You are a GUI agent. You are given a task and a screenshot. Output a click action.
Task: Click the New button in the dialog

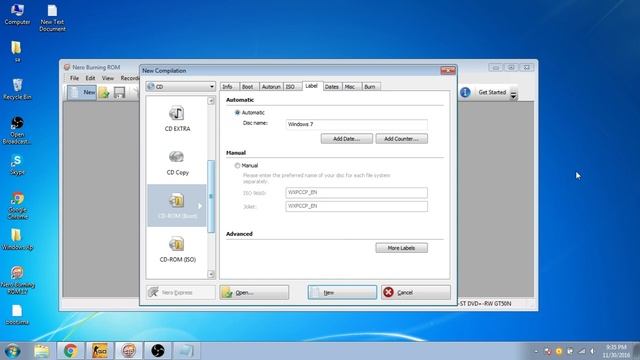[x=342, y=292]
